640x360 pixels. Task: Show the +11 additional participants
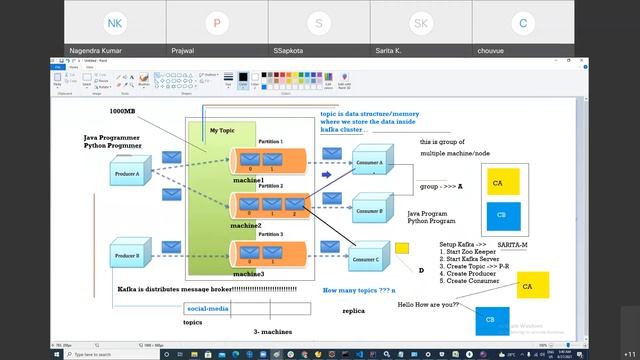pos(630,354)
